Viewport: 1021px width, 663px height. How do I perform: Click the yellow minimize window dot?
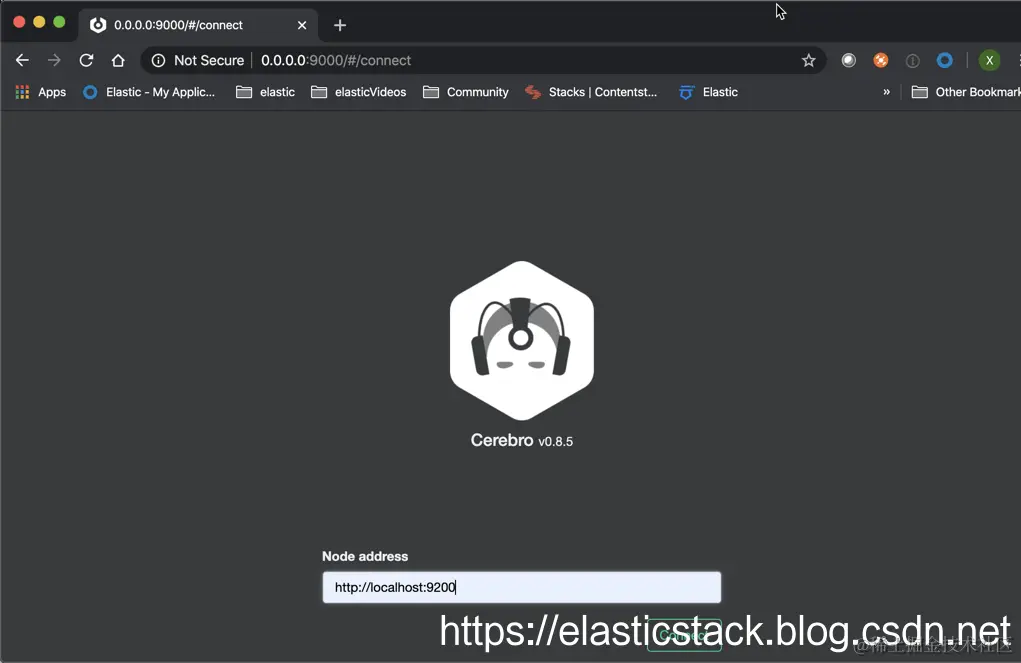39,22
